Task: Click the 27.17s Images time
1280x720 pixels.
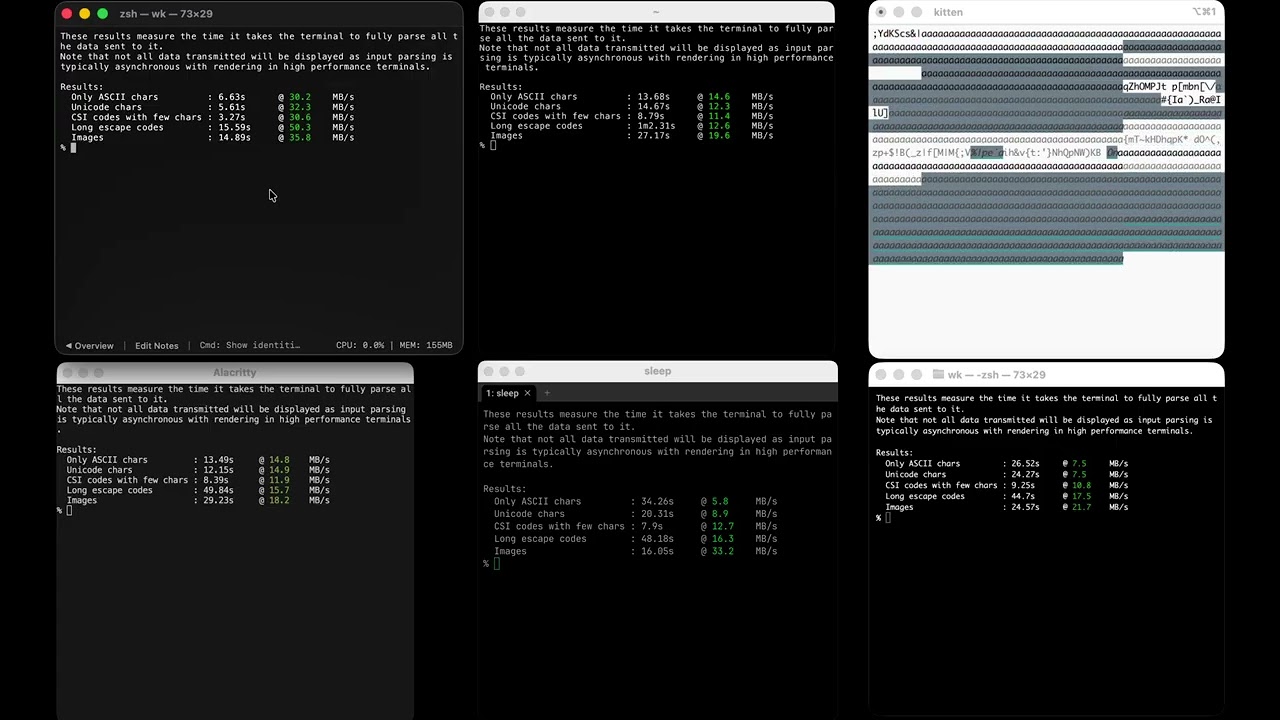Action: click(653, 136)
